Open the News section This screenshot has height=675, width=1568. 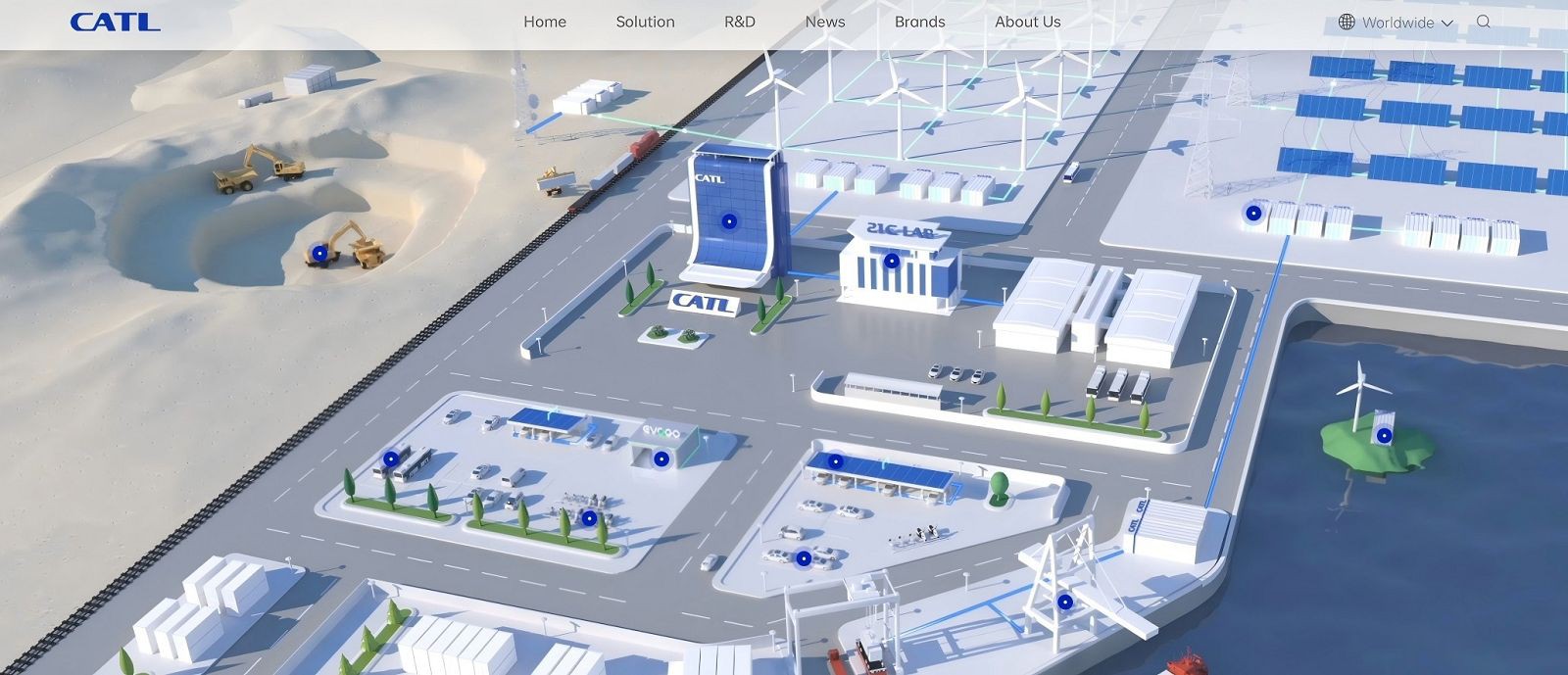(x=824, y=22)
